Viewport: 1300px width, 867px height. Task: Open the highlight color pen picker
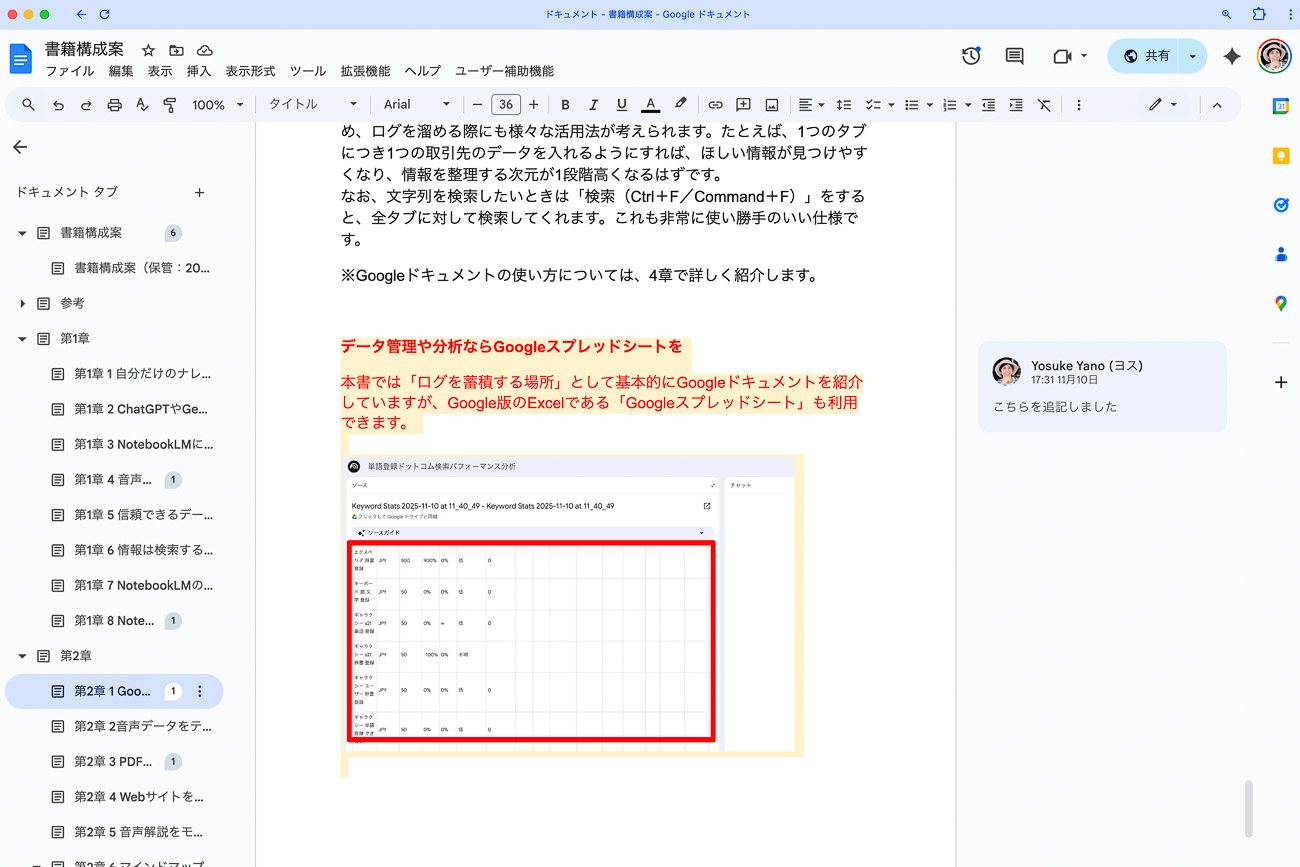point(680,105)
